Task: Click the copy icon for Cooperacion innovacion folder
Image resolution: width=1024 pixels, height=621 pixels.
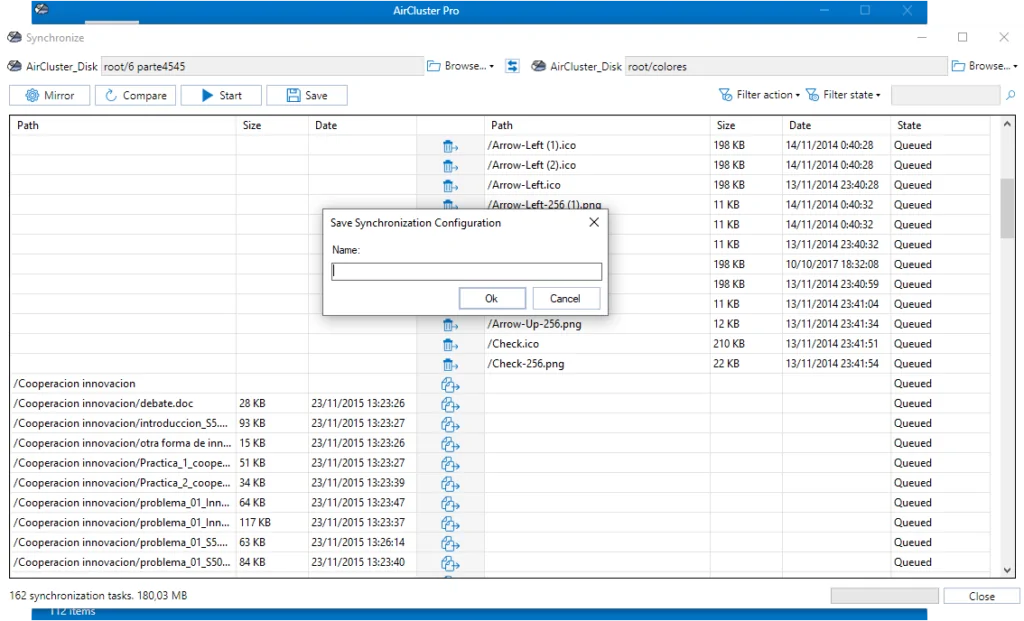Action: (x=450, y=384)
